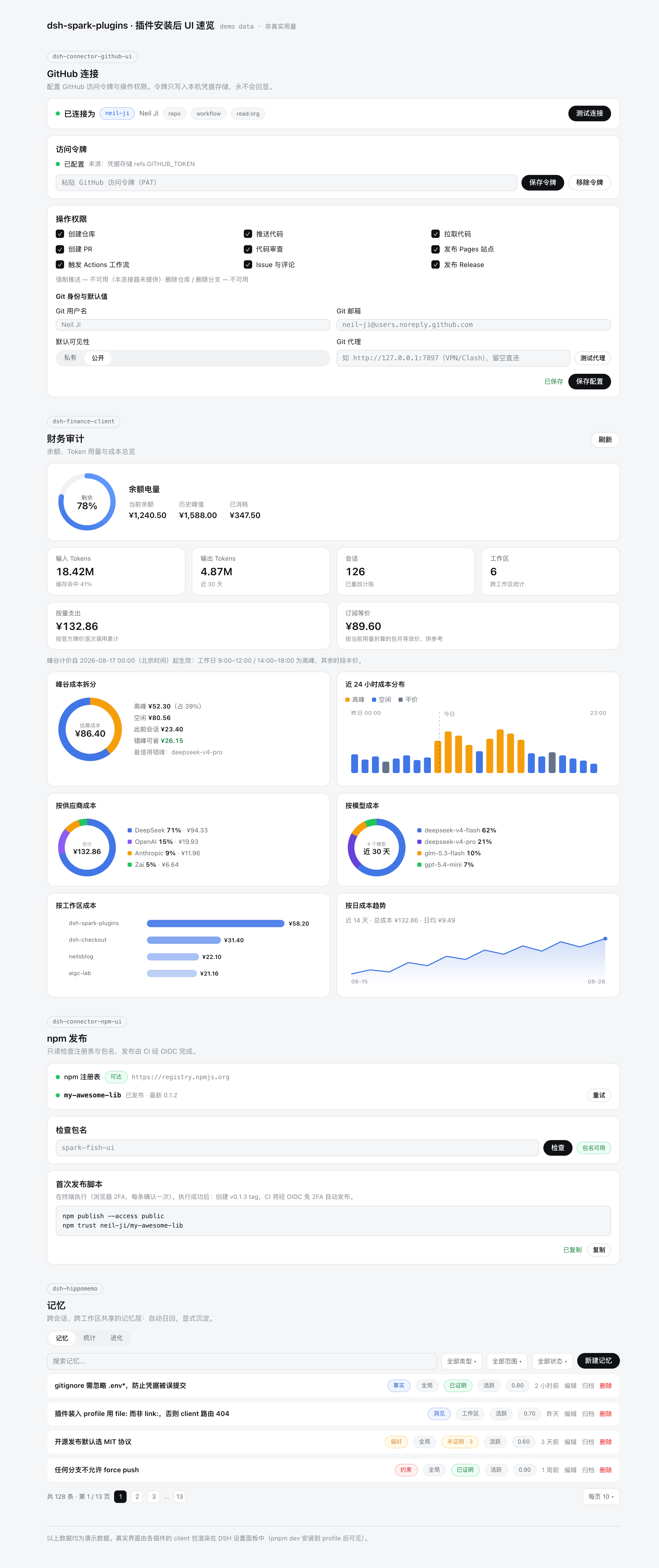Disable 触发 Actions 工作流 permission
Image resolution: width=659 pixels, height=1568 pixels.
[60, 265]
